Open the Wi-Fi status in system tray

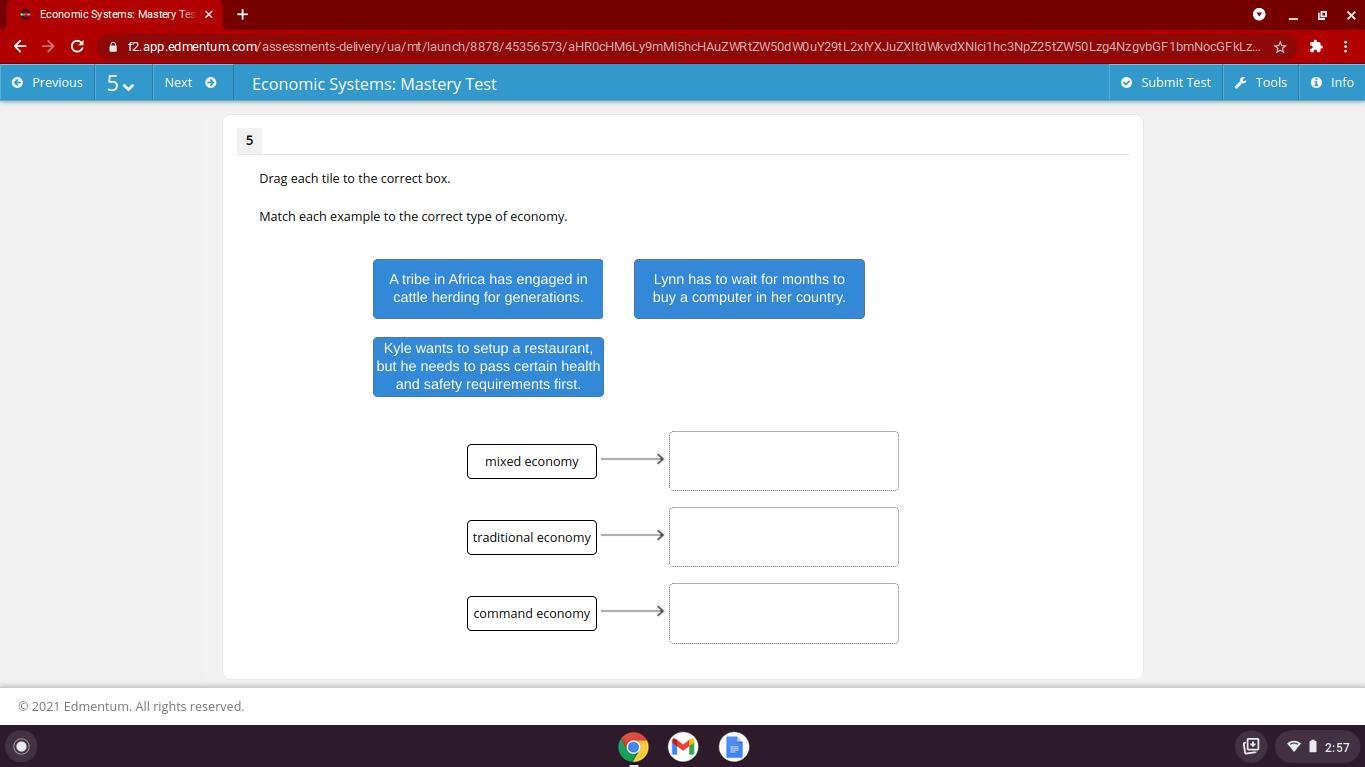(x=1293, y=746)
